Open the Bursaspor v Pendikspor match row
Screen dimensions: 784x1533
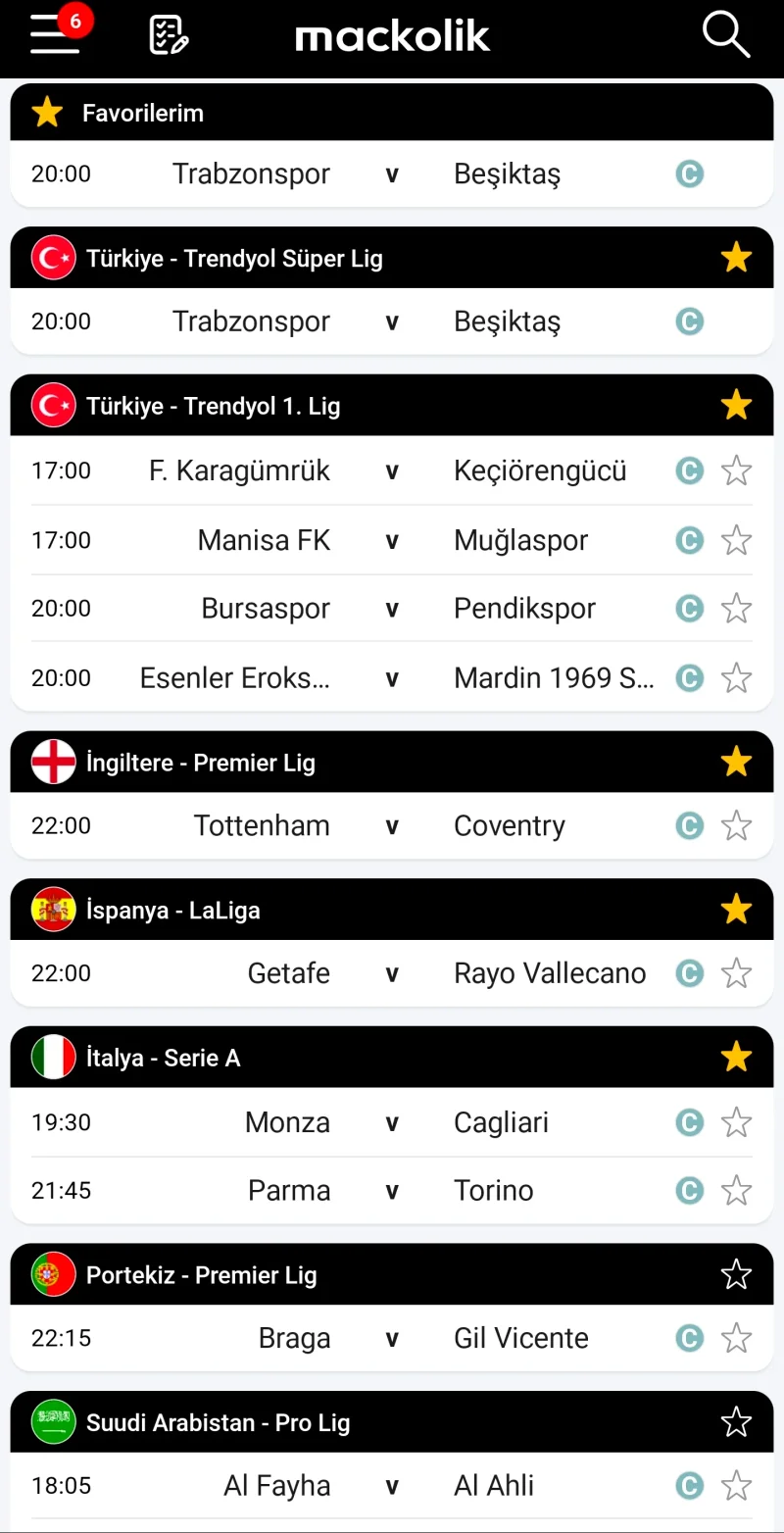click(392, 609)
